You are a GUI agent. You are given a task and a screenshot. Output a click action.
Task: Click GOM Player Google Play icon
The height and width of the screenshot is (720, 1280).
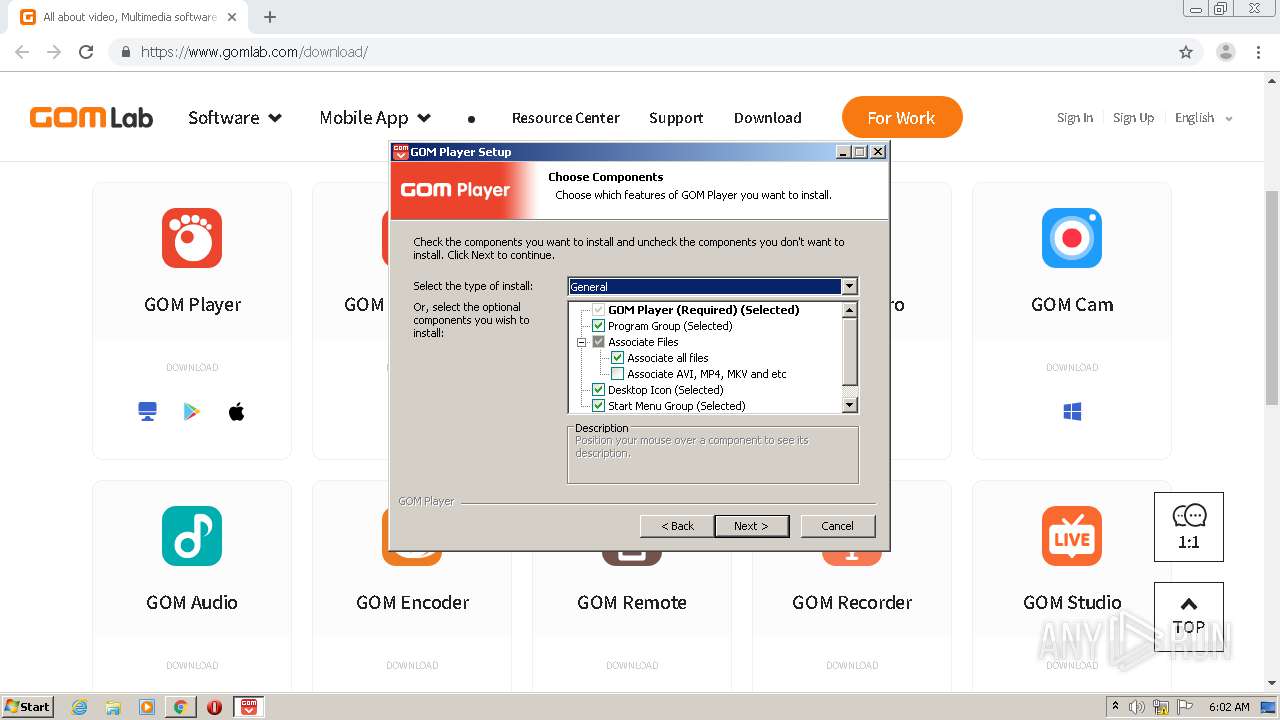[x=192, y=412]
